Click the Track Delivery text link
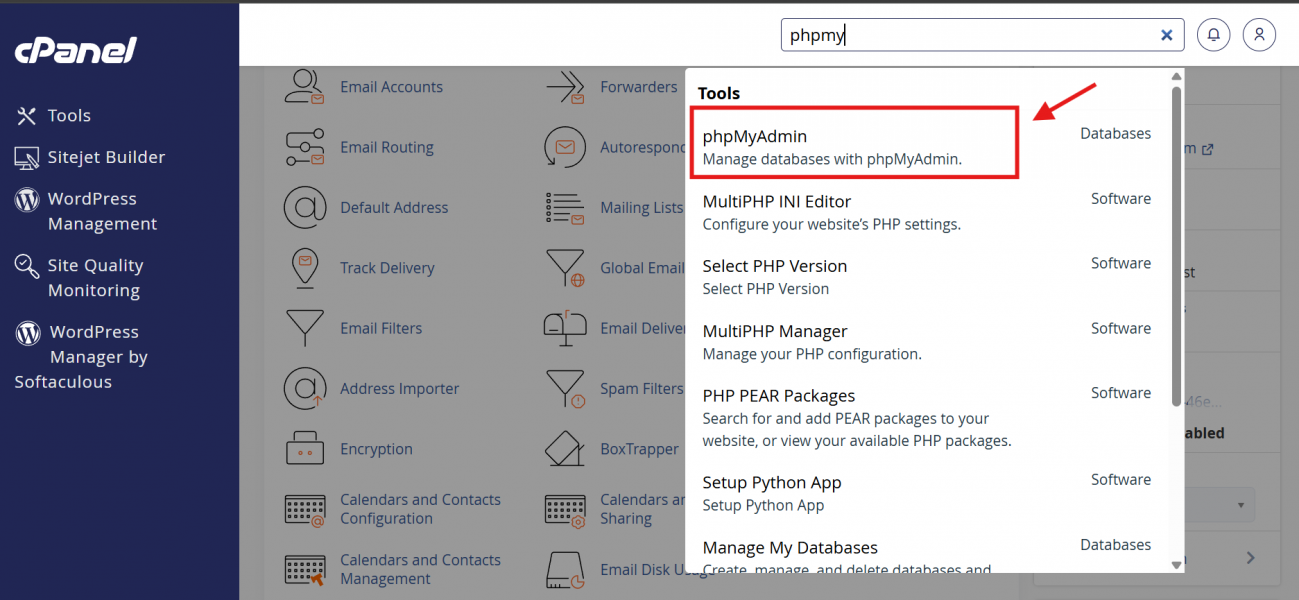 click(x=387, y=268)
